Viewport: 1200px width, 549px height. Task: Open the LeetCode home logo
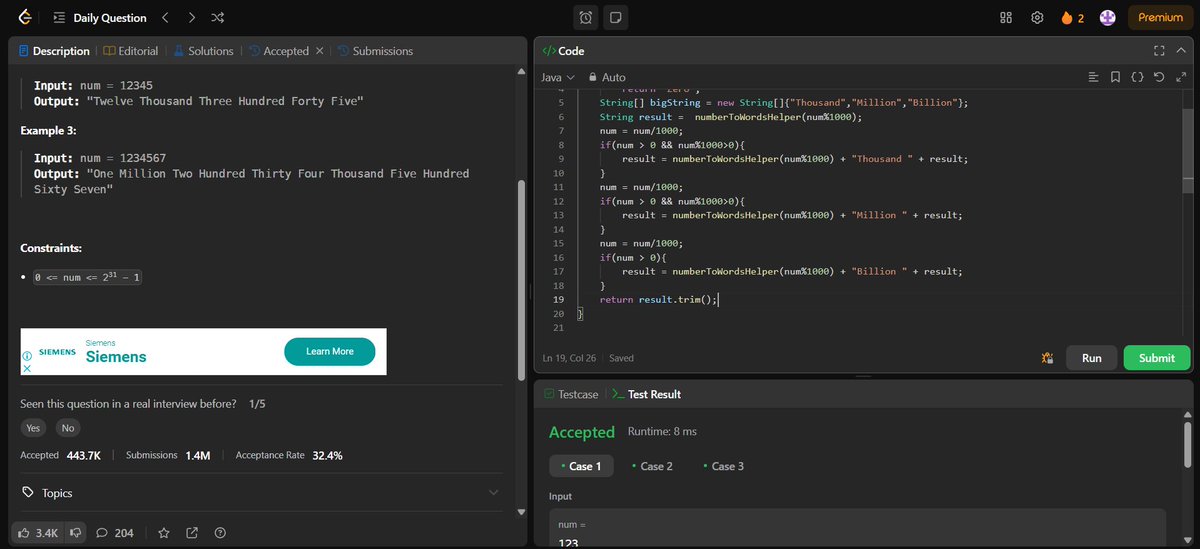23,17
